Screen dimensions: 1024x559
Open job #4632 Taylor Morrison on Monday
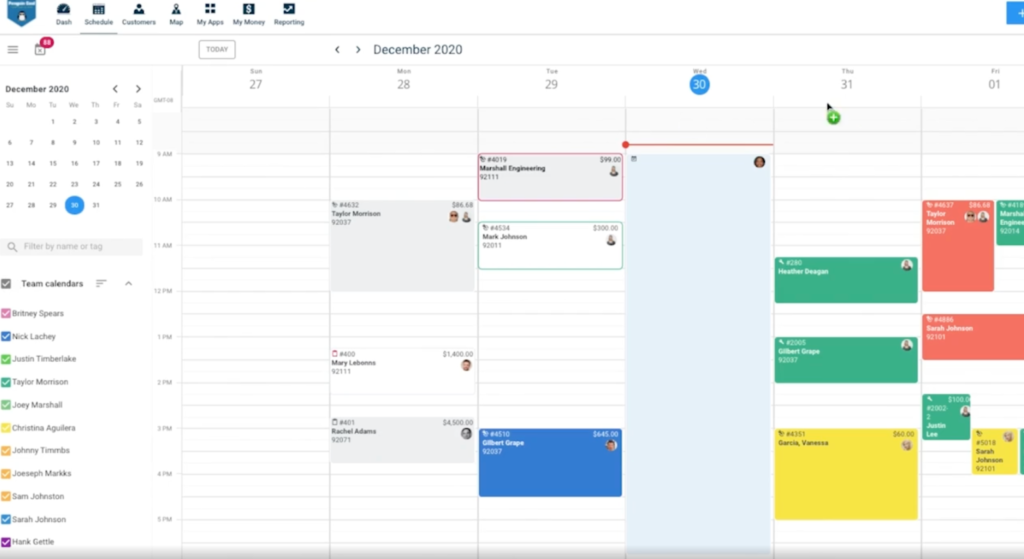tap(402, 246)
